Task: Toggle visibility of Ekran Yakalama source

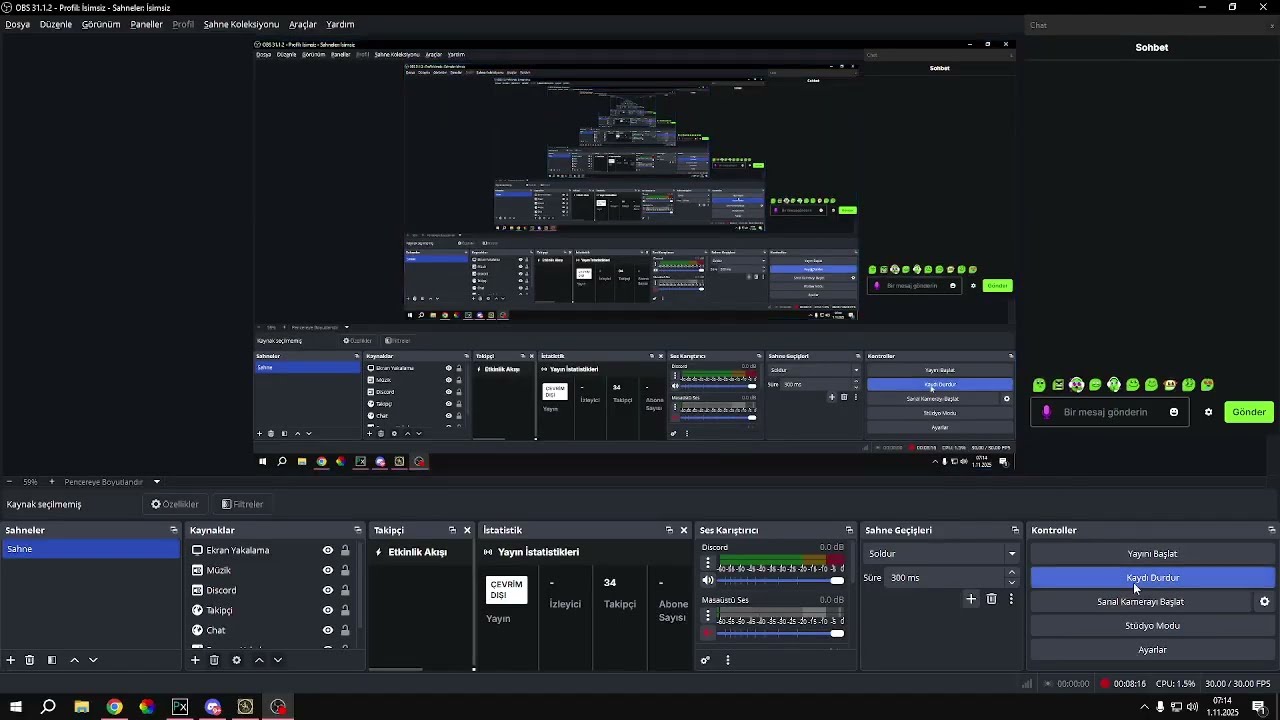Action: 327,550
